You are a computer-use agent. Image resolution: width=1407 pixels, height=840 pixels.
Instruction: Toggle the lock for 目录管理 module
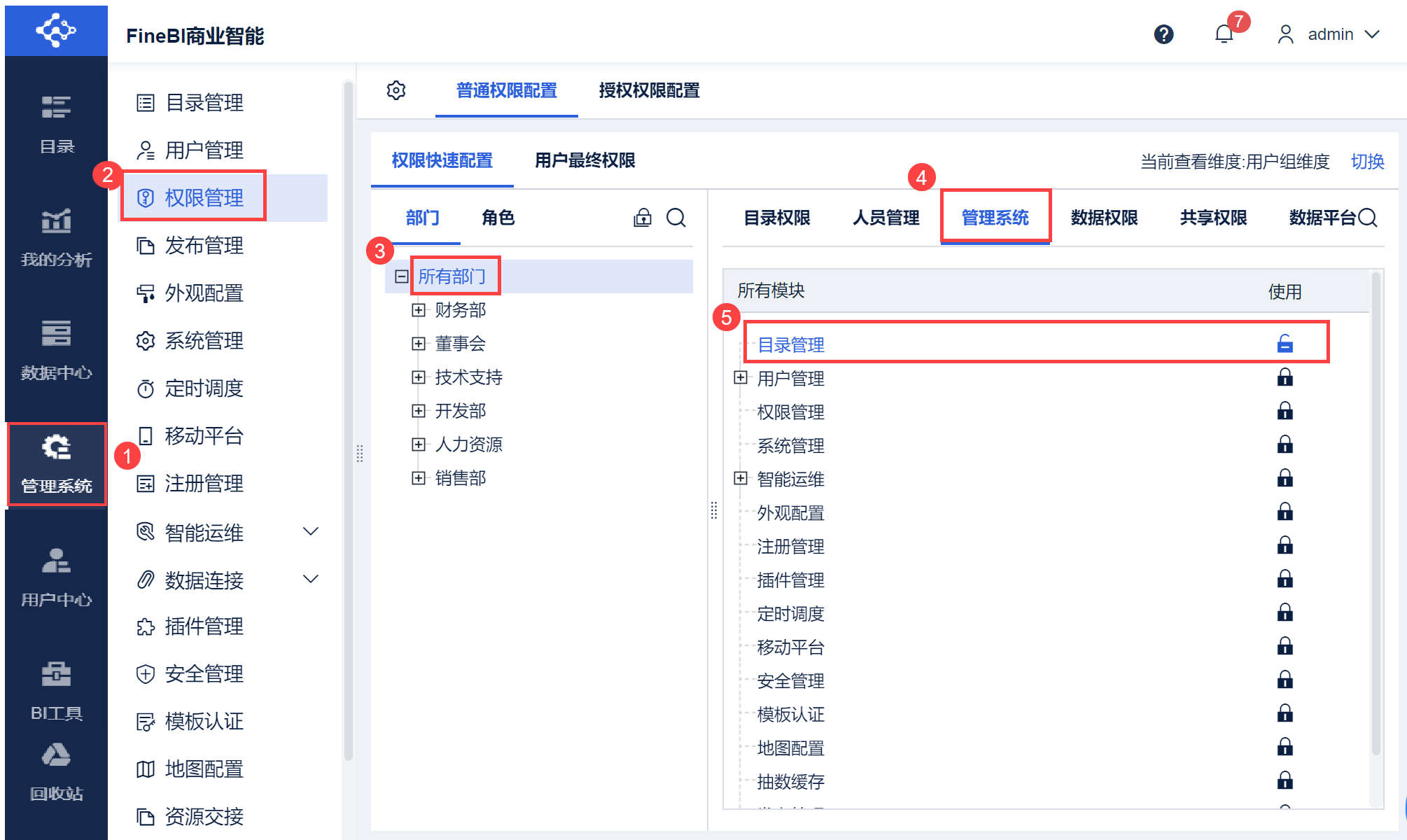click(1284, 344)
